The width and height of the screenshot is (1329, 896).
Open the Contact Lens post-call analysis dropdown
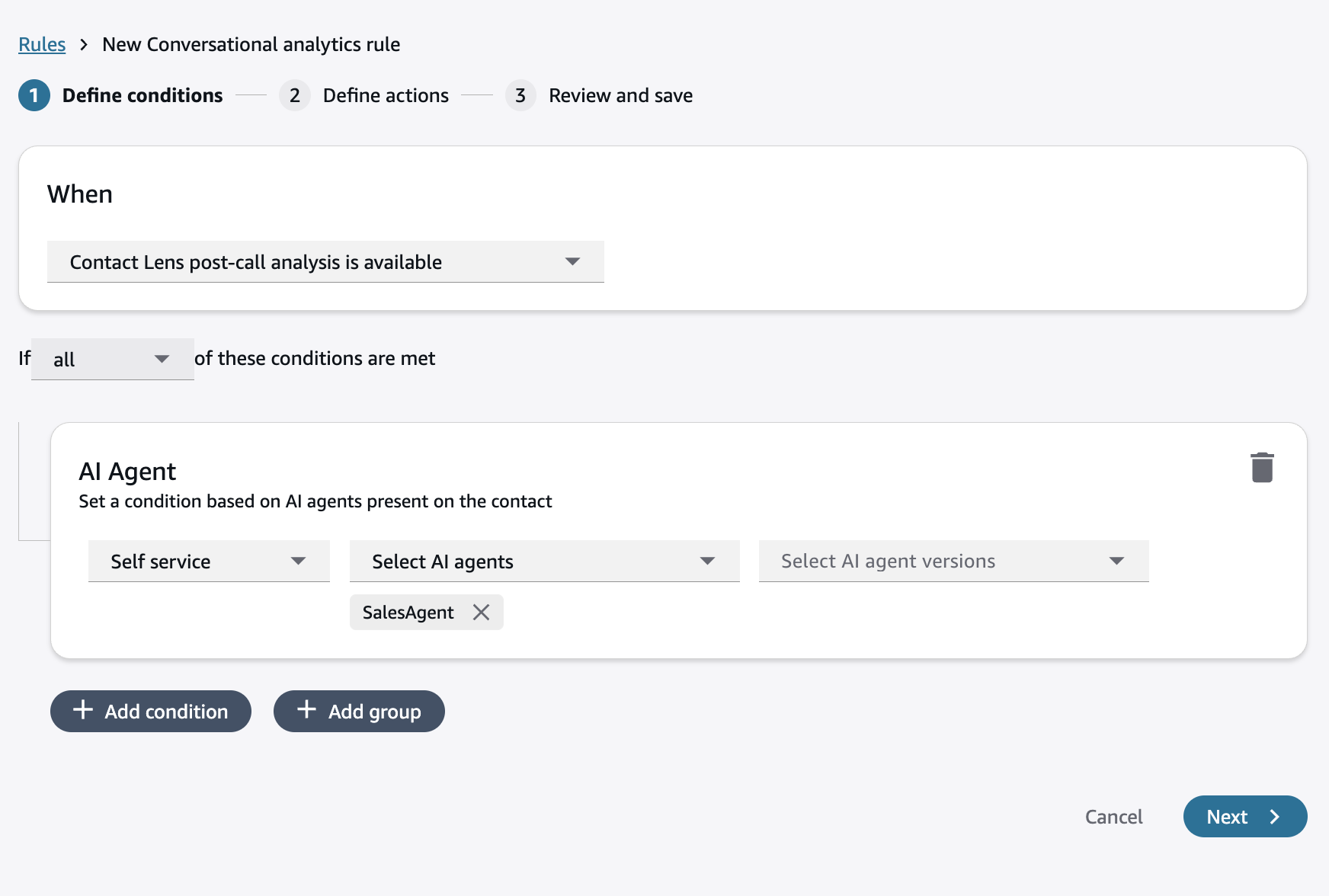pos(325,262)
